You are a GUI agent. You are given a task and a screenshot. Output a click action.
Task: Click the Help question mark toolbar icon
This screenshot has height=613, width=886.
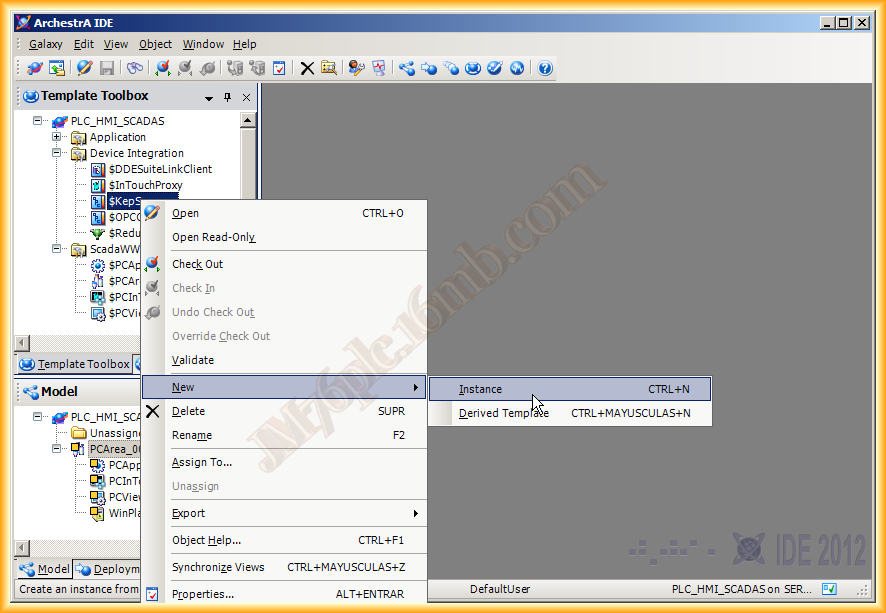click(545, 68)
